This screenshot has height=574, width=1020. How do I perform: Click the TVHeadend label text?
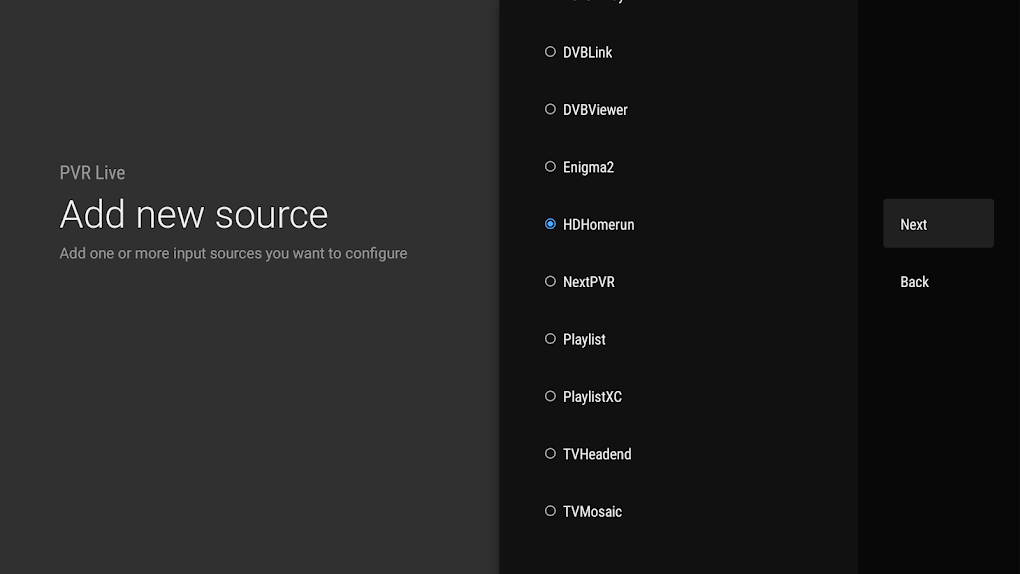597,454
